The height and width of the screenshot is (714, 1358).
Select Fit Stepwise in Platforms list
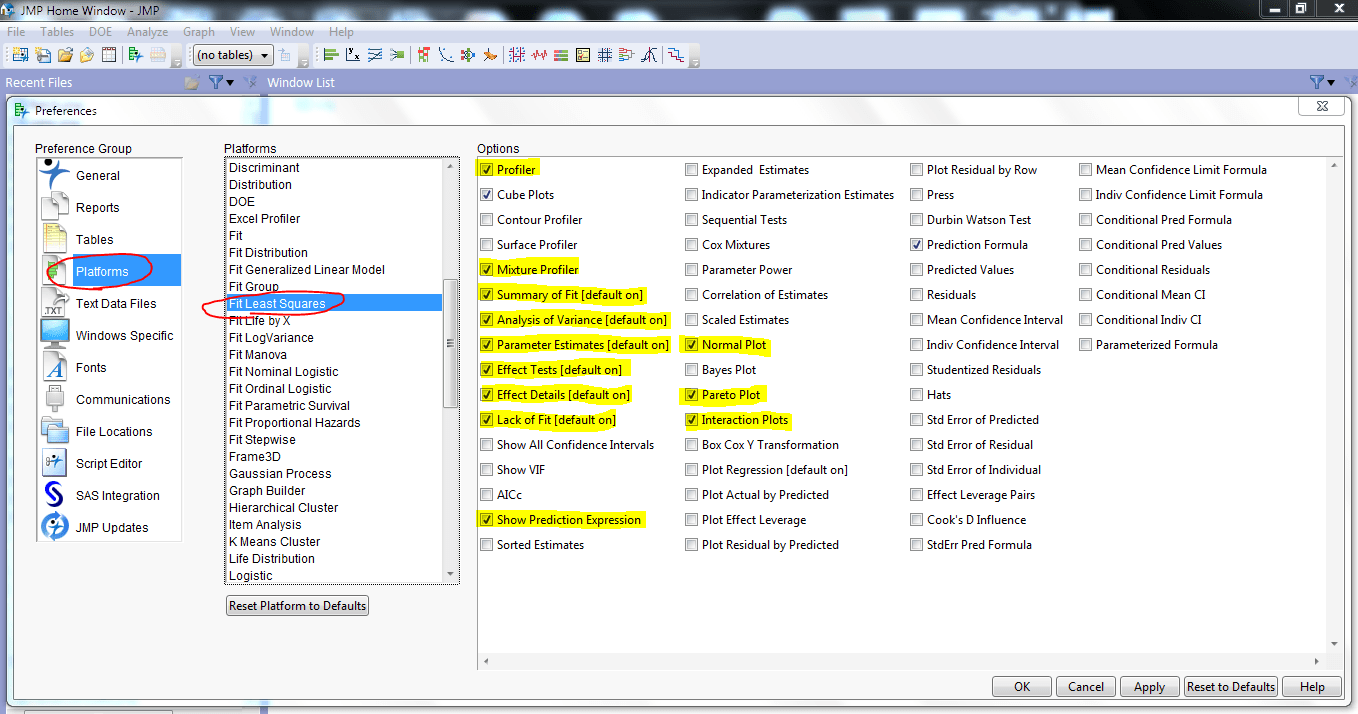pos(335,440)
